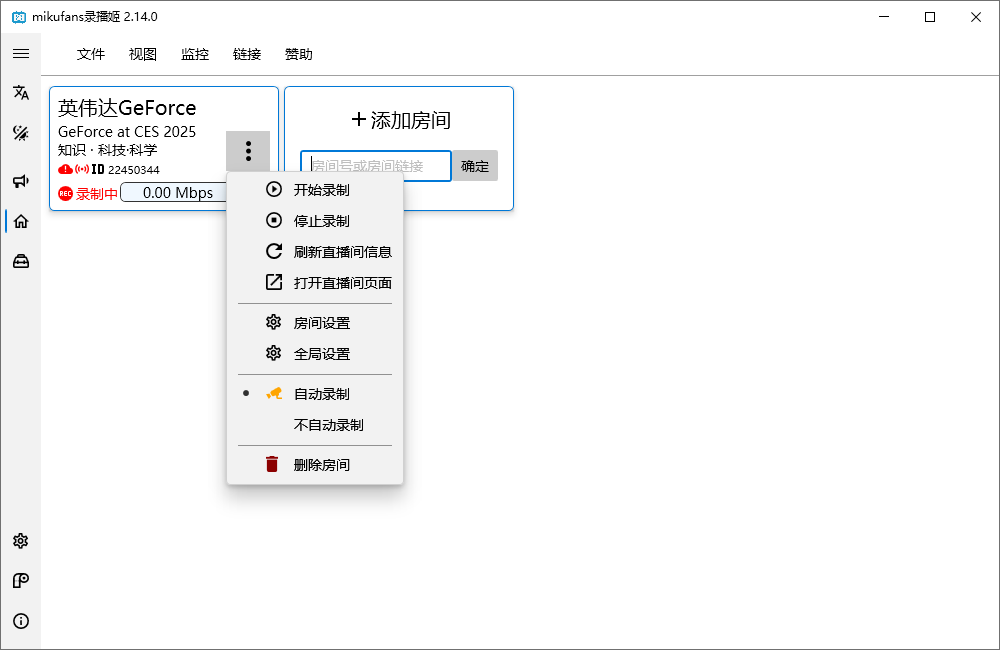Click the 添加房间 heading

pos(401,120)
